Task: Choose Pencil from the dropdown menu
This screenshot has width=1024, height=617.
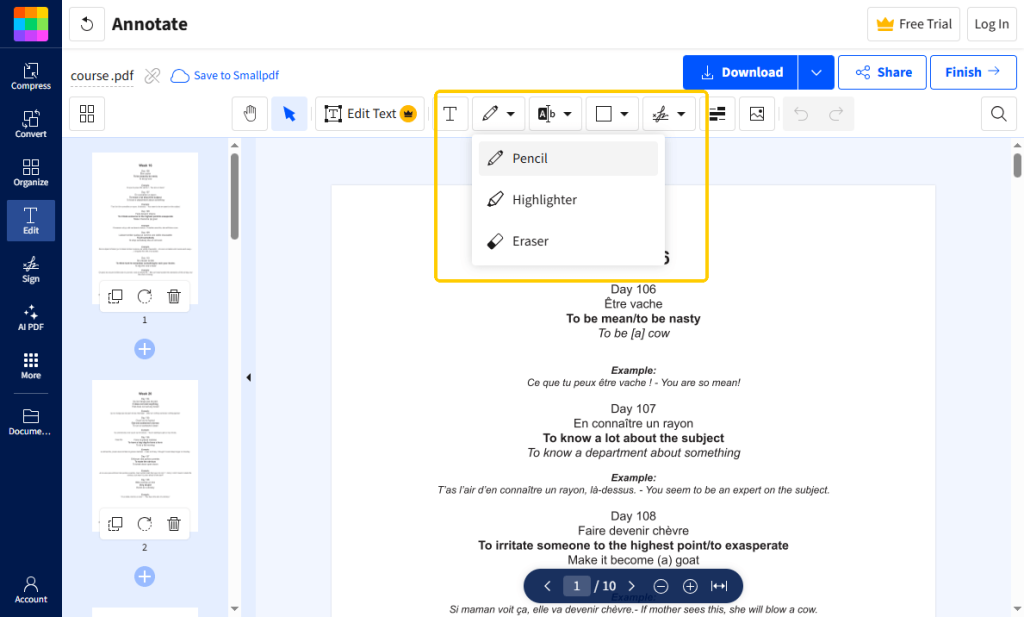Action: pos(568,159)
